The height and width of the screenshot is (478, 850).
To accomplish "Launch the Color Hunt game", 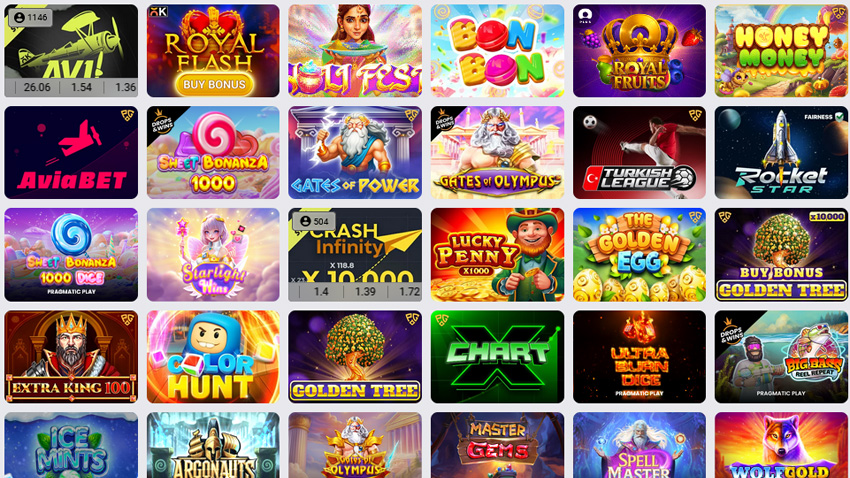I will [x=213, y=357].
